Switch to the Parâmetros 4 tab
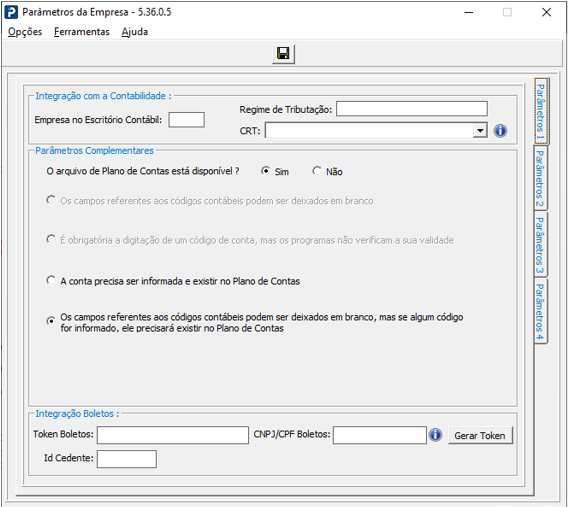The width and height of the screenshot is (569, 507). pos(540,311)
